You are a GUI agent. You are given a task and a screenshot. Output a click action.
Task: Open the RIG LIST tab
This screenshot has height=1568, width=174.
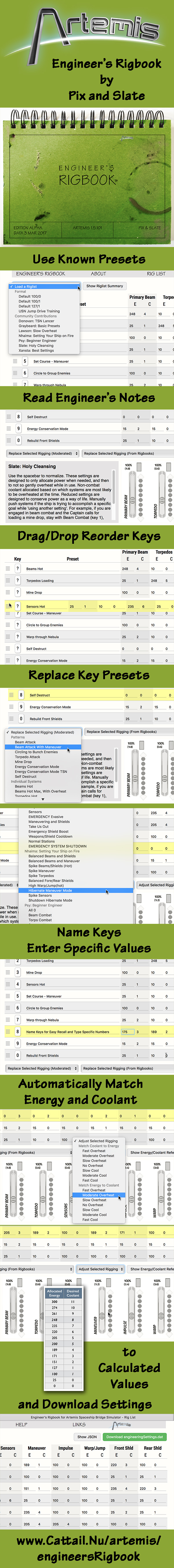coord(156,274)
